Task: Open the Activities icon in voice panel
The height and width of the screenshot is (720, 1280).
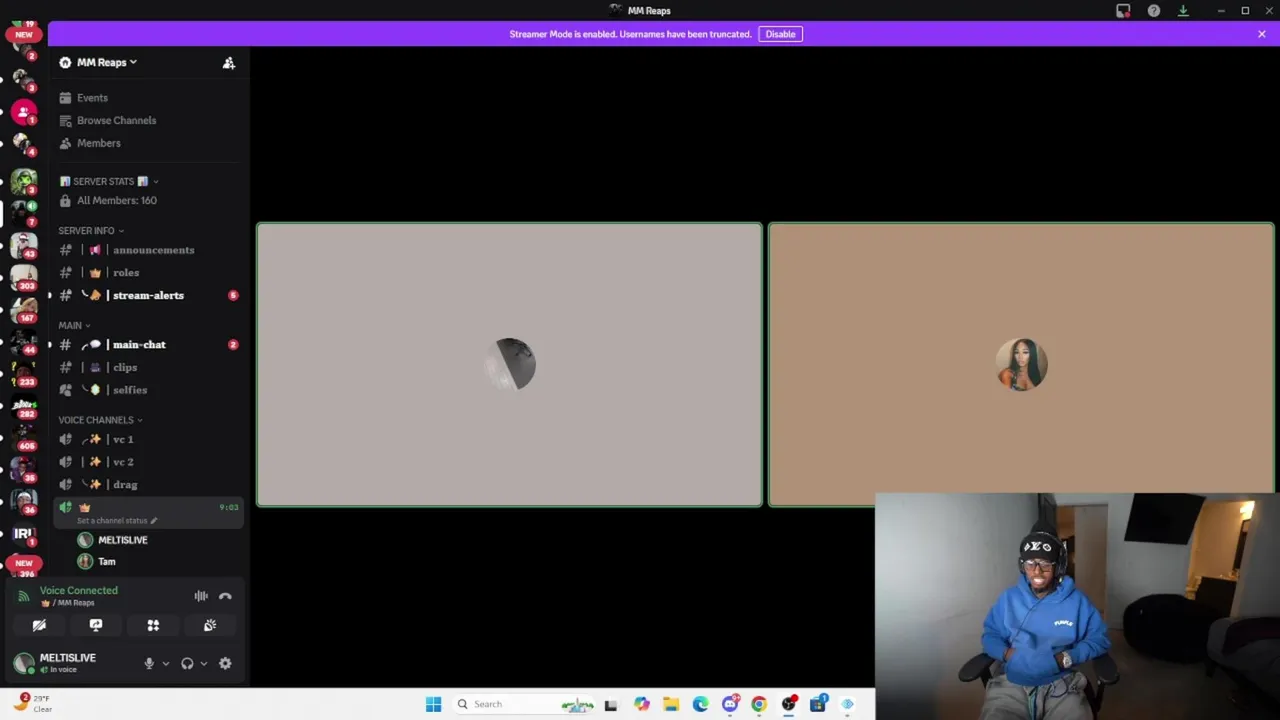Action: 153,625
